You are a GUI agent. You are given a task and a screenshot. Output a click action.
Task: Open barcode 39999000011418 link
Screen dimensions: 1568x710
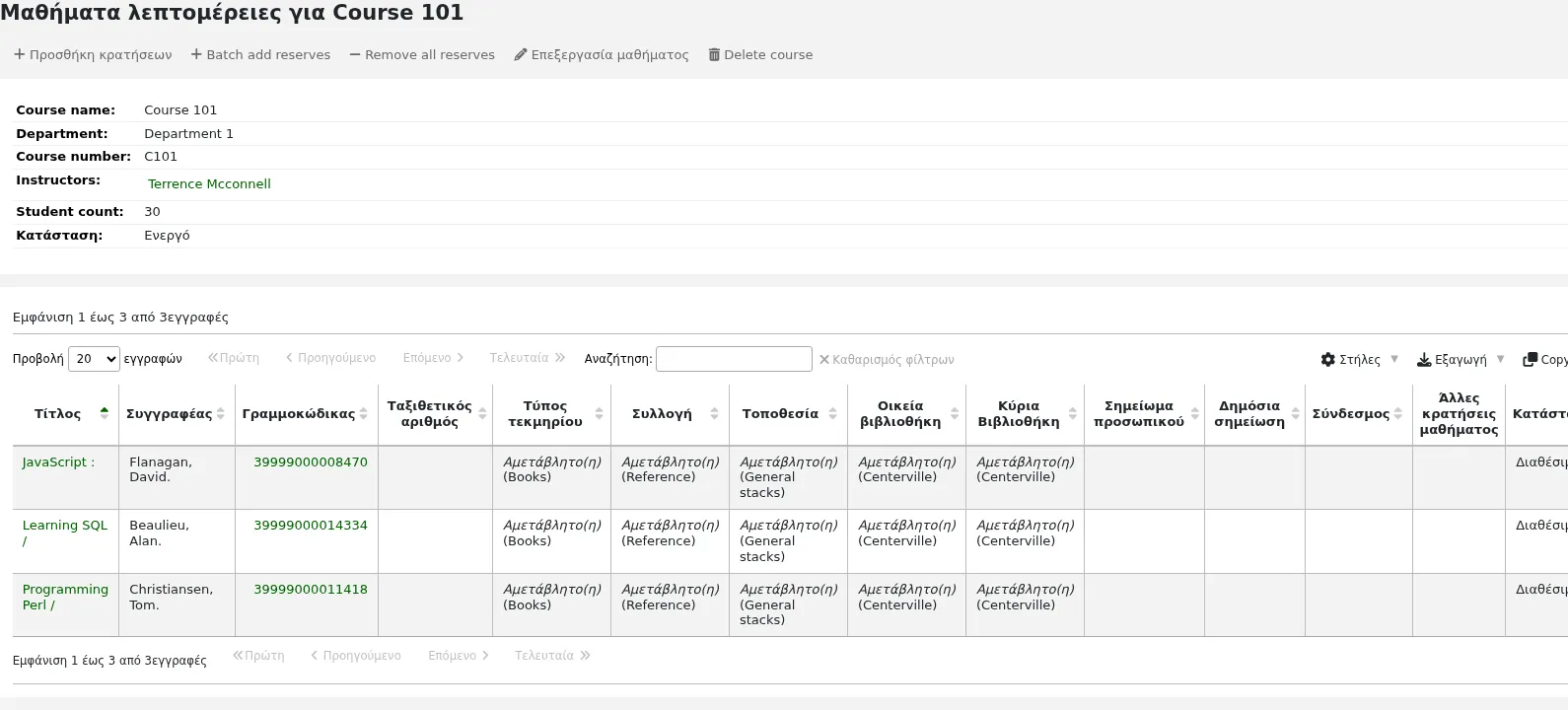point(311,589)
